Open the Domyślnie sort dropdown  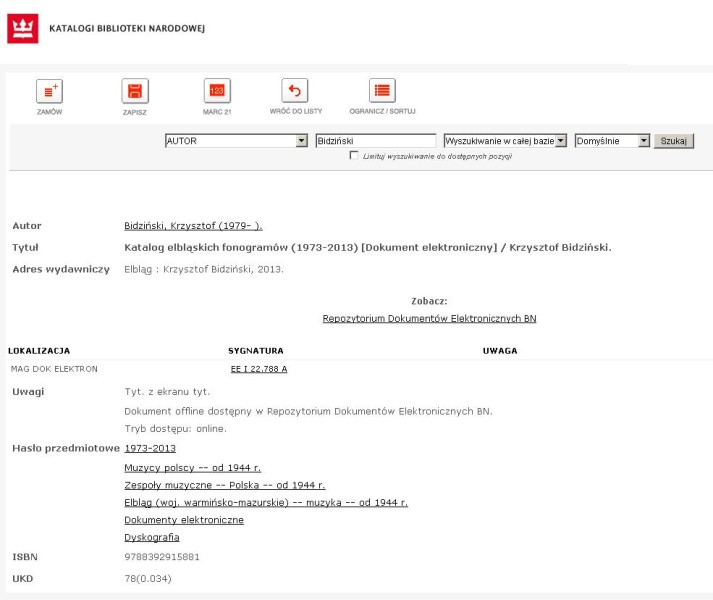pos(612,141)
